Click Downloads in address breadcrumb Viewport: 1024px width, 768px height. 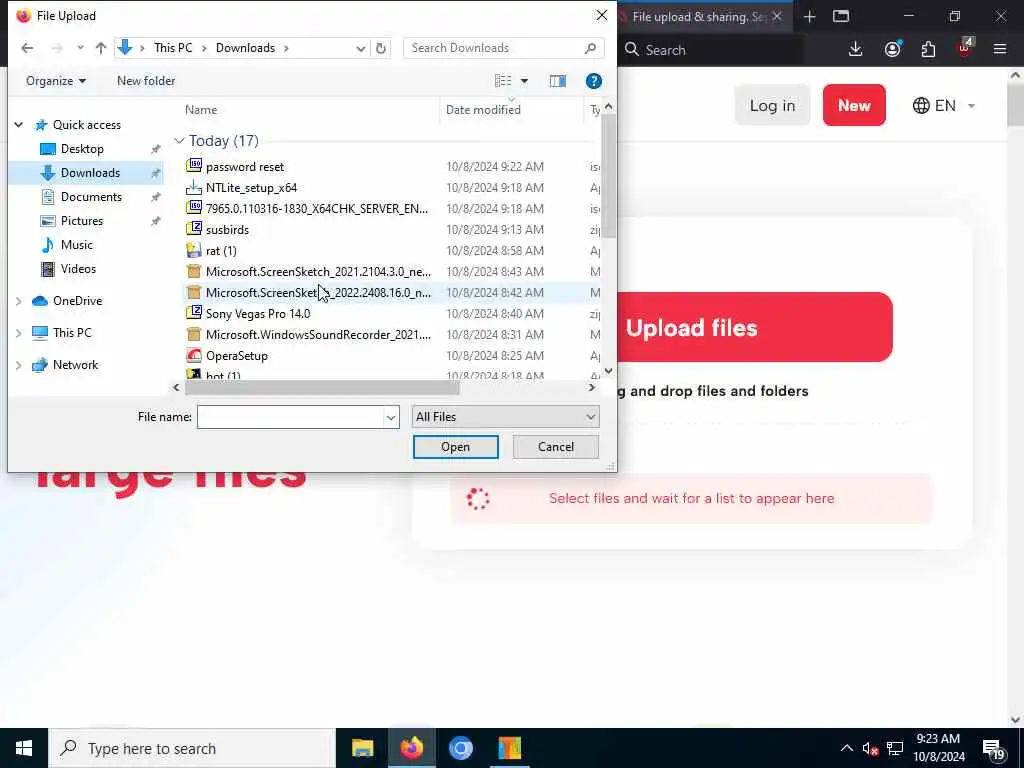point(246,48)
